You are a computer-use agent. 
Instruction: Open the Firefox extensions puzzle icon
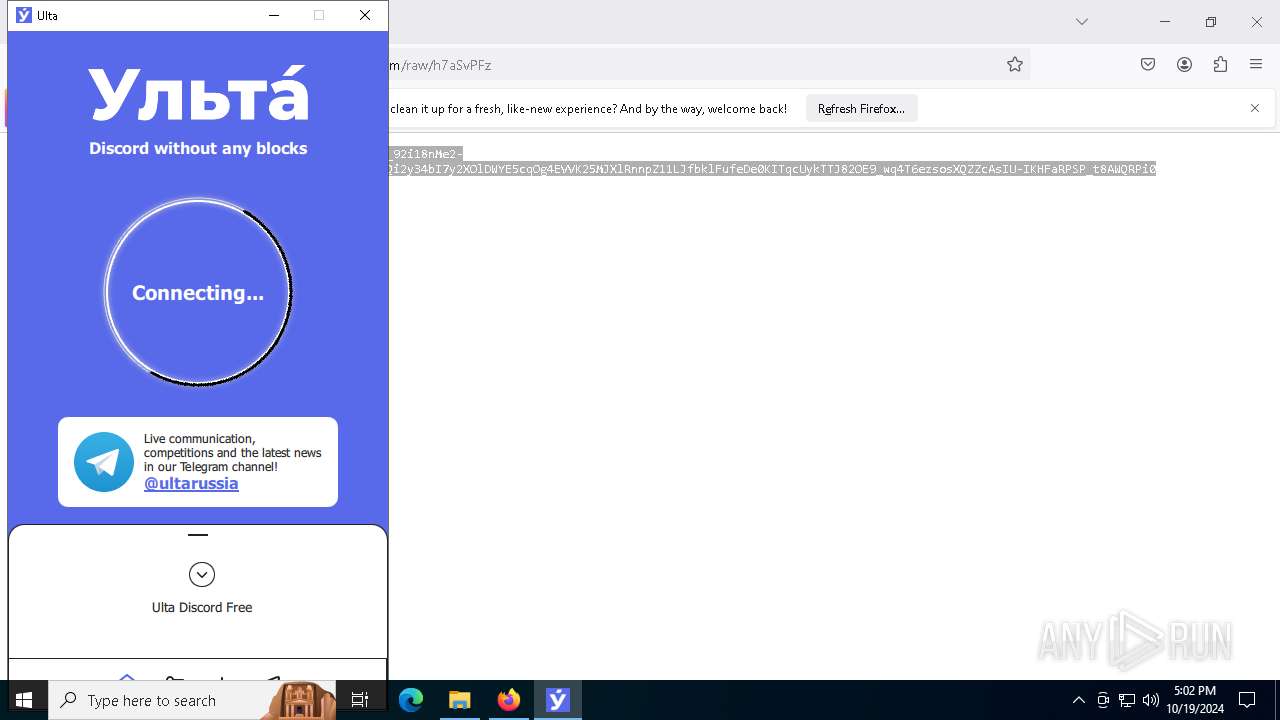click(x=1220, y=65)
